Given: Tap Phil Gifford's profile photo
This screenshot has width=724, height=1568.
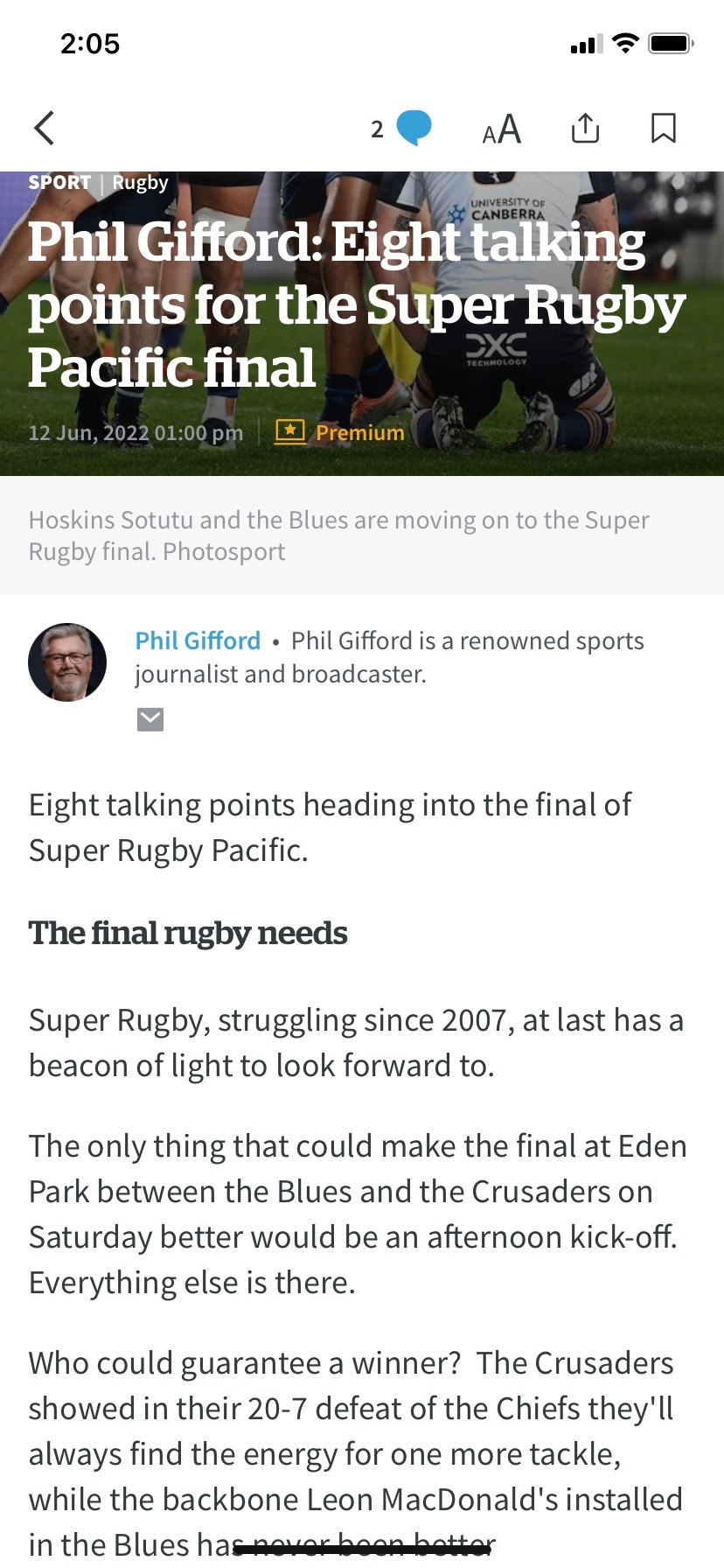Looking at the screenshot, I should pos(67,662).
